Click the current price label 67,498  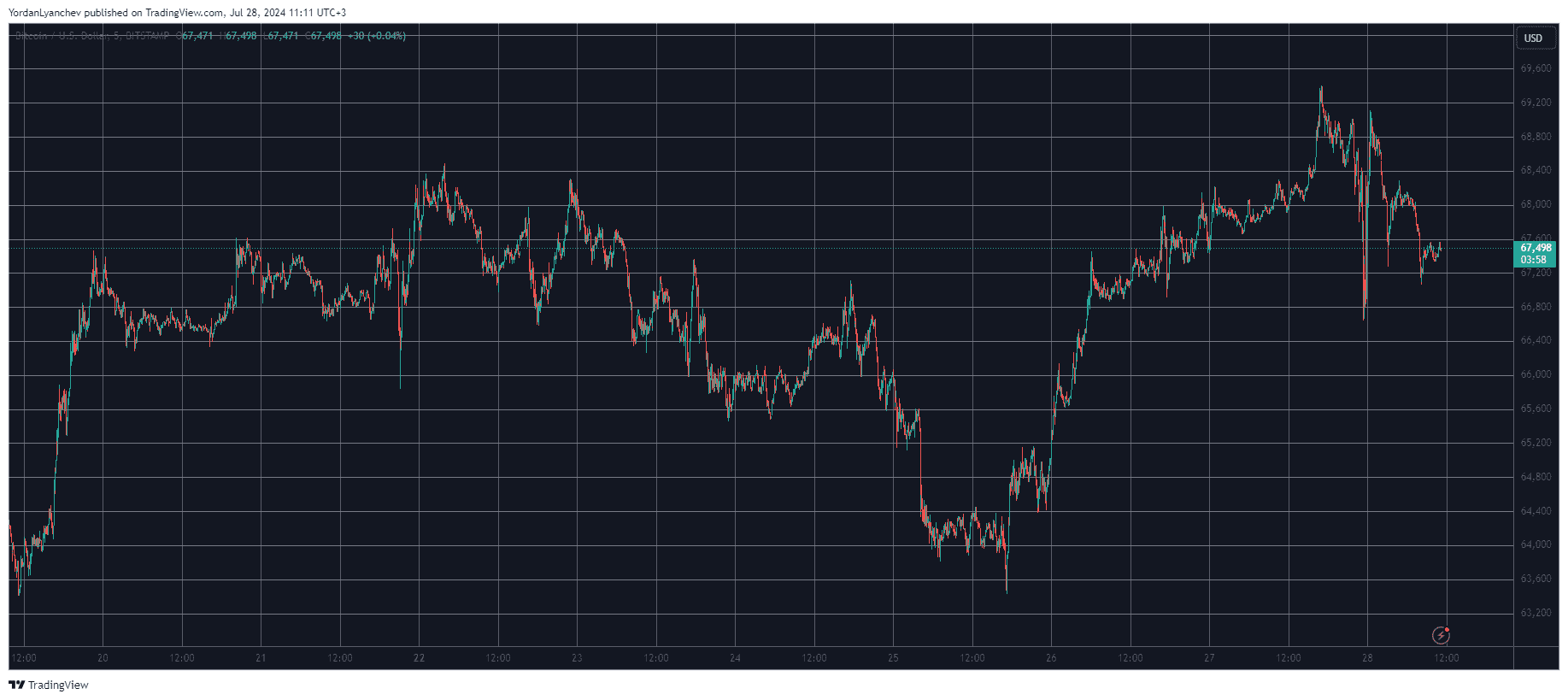pyautogui.click(x=1536, y=248)
